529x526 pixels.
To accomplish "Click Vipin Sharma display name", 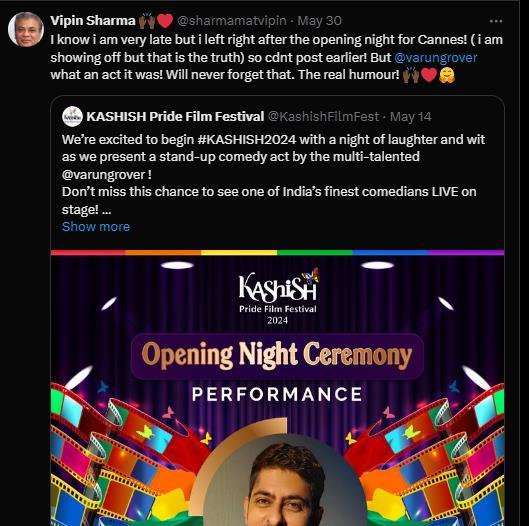I will pyautogui.click(x=93, y=21).
